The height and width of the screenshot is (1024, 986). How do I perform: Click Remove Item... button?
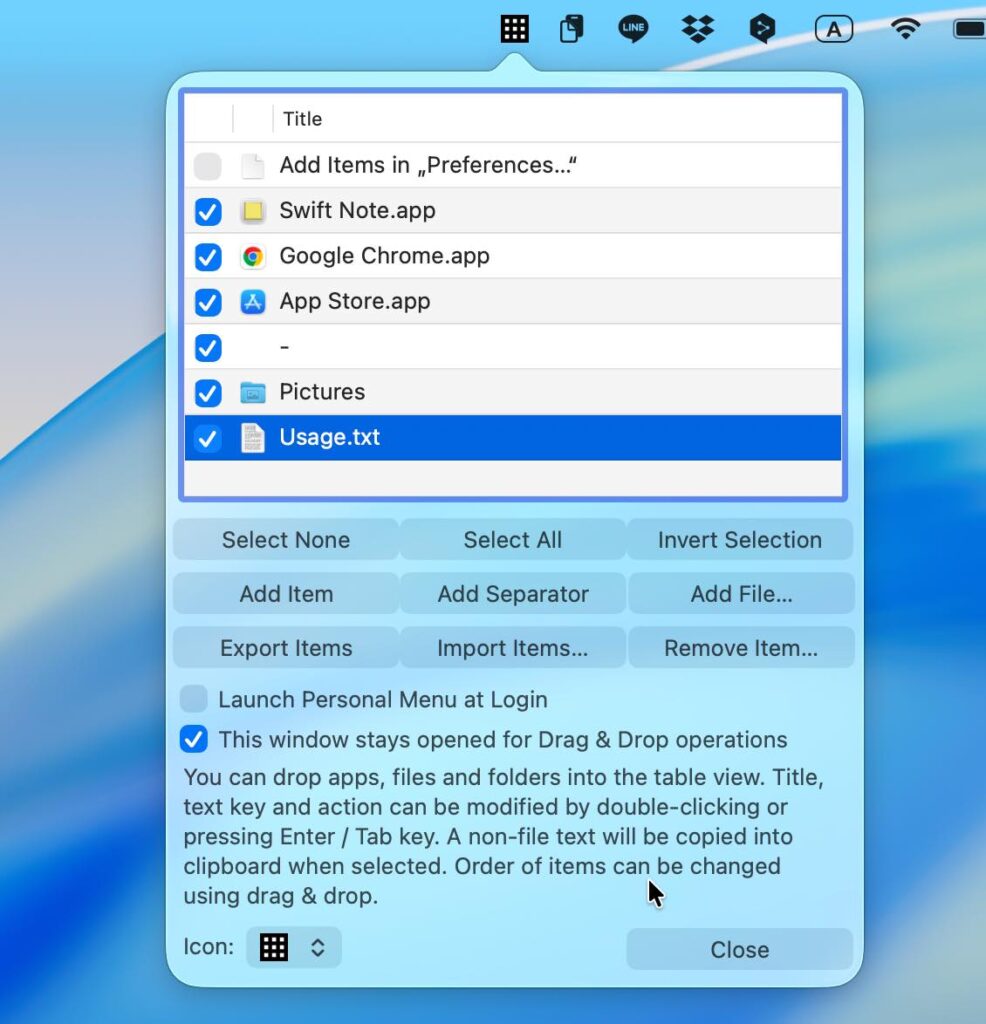(x=740, y=648)
